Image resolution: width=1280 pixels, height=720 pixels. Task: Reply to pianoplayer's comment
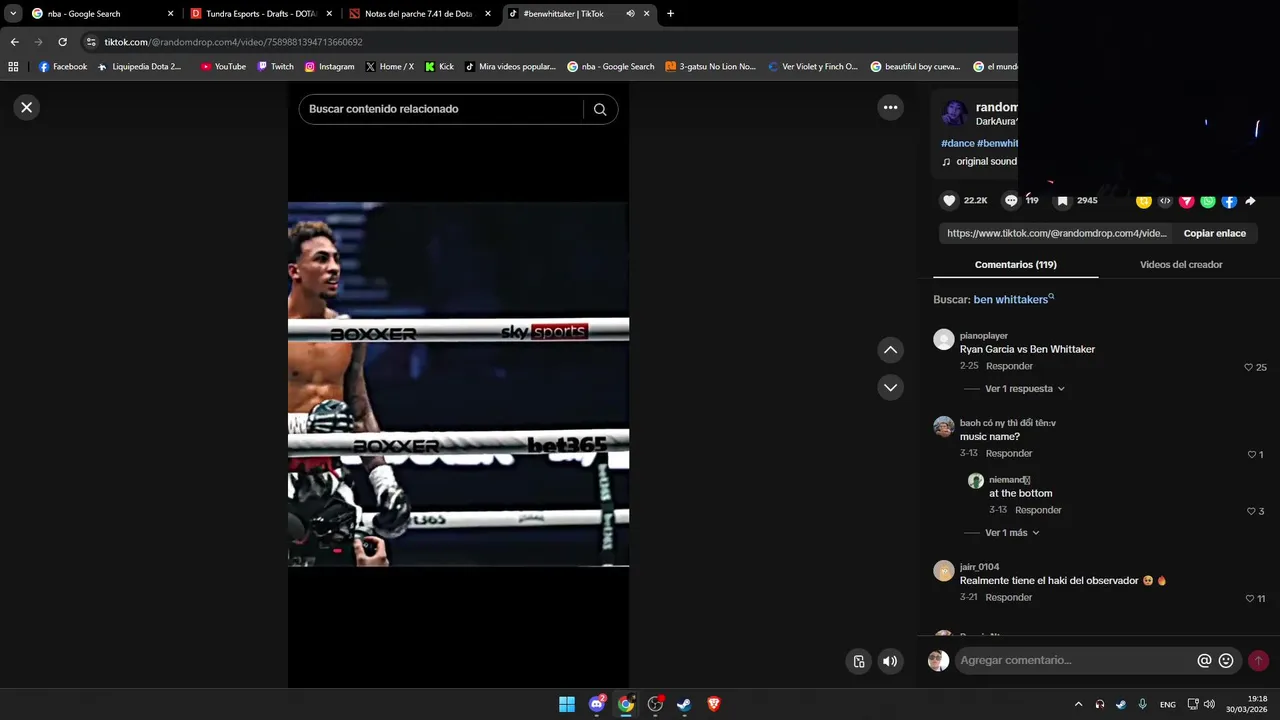[x=1009, y=366]
